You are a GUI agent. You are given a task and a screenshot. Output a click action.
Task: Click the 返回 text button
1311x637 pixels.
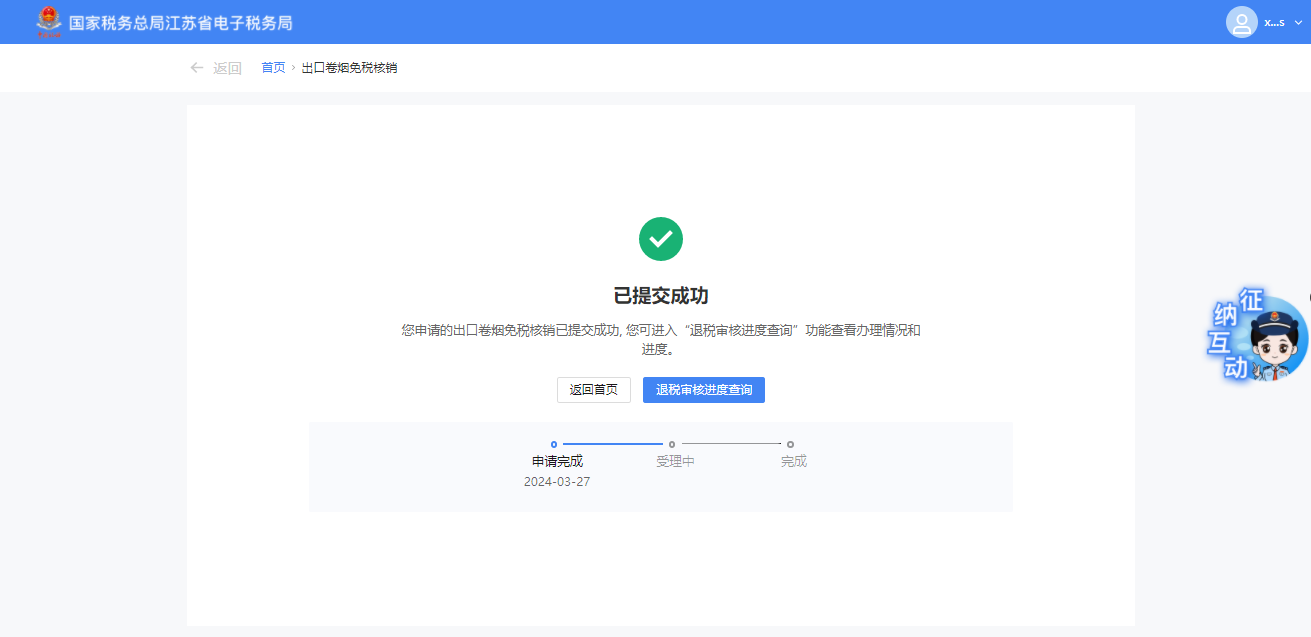pyautogui.click(x=227, y=68)
